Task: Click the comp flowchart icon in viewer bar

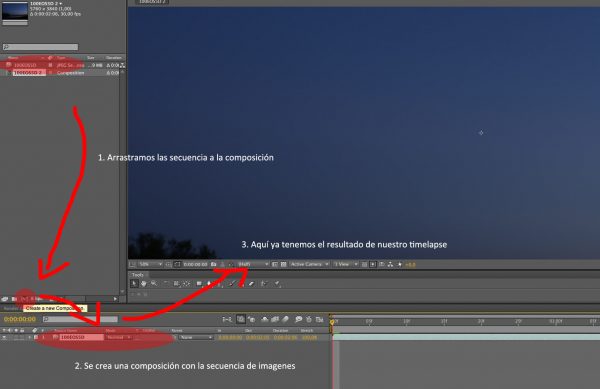Action: (x=390, y=264)
